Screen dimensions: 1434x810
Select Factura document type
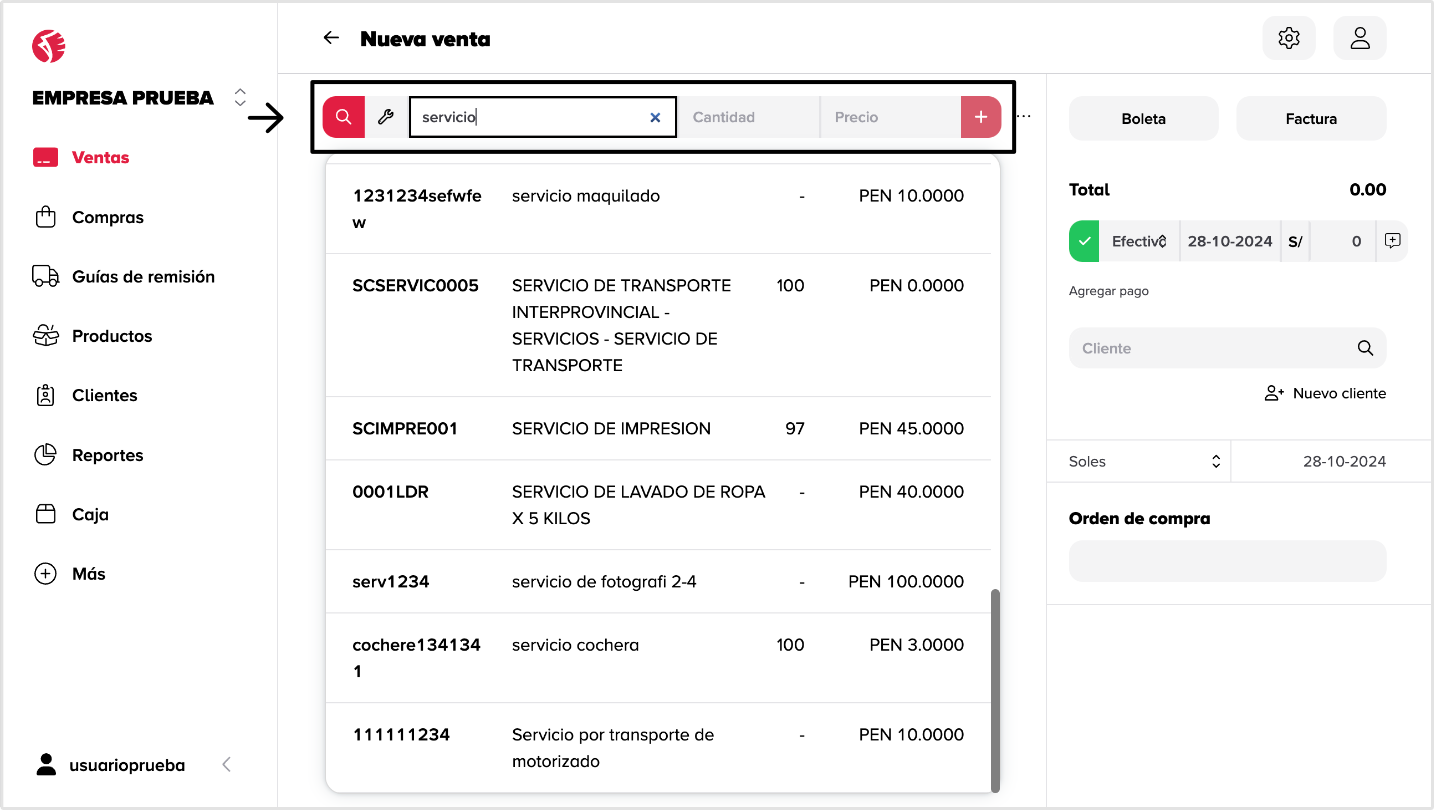[x=1310, y=118]
